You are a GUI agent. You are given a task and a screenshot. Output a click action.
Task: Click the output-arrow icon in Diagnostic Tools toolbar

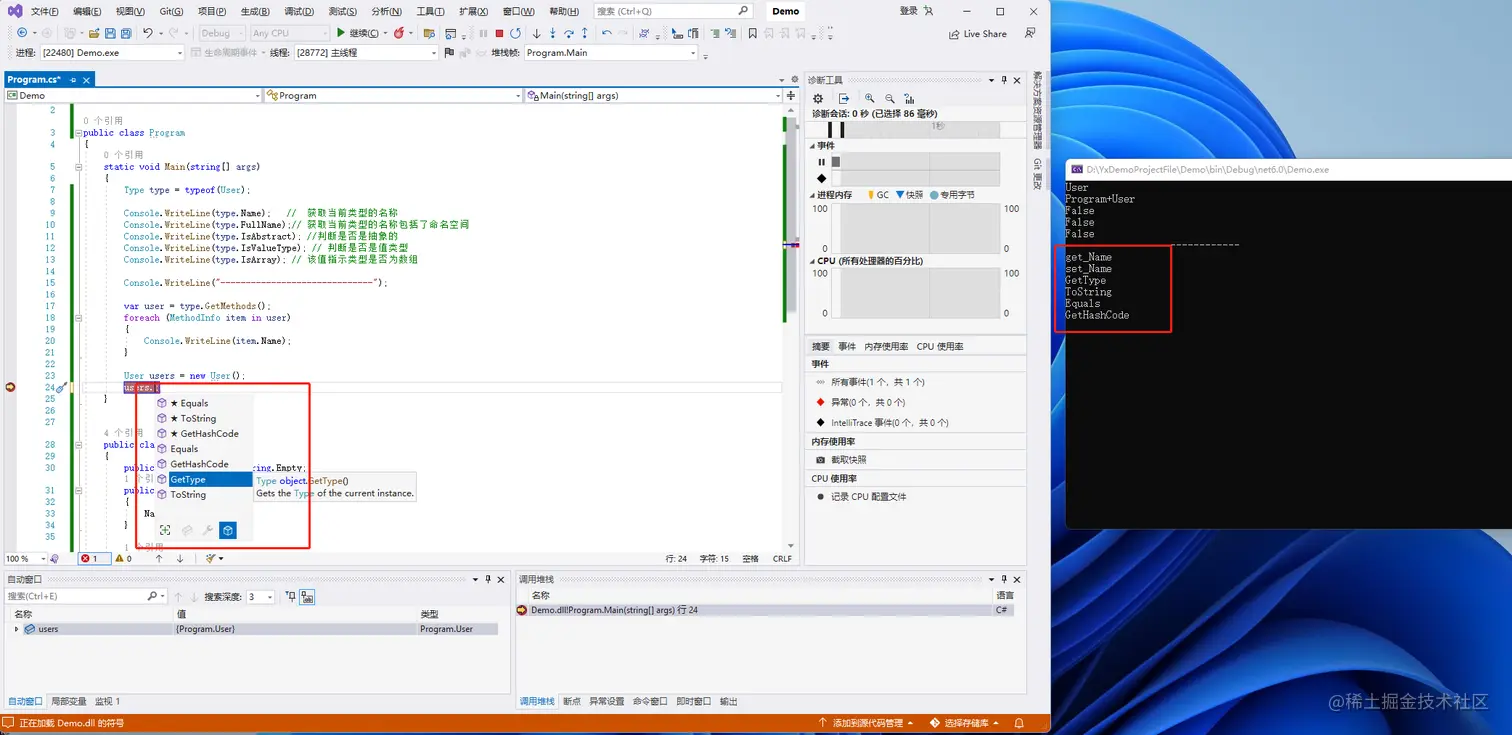tap(844, 98)
